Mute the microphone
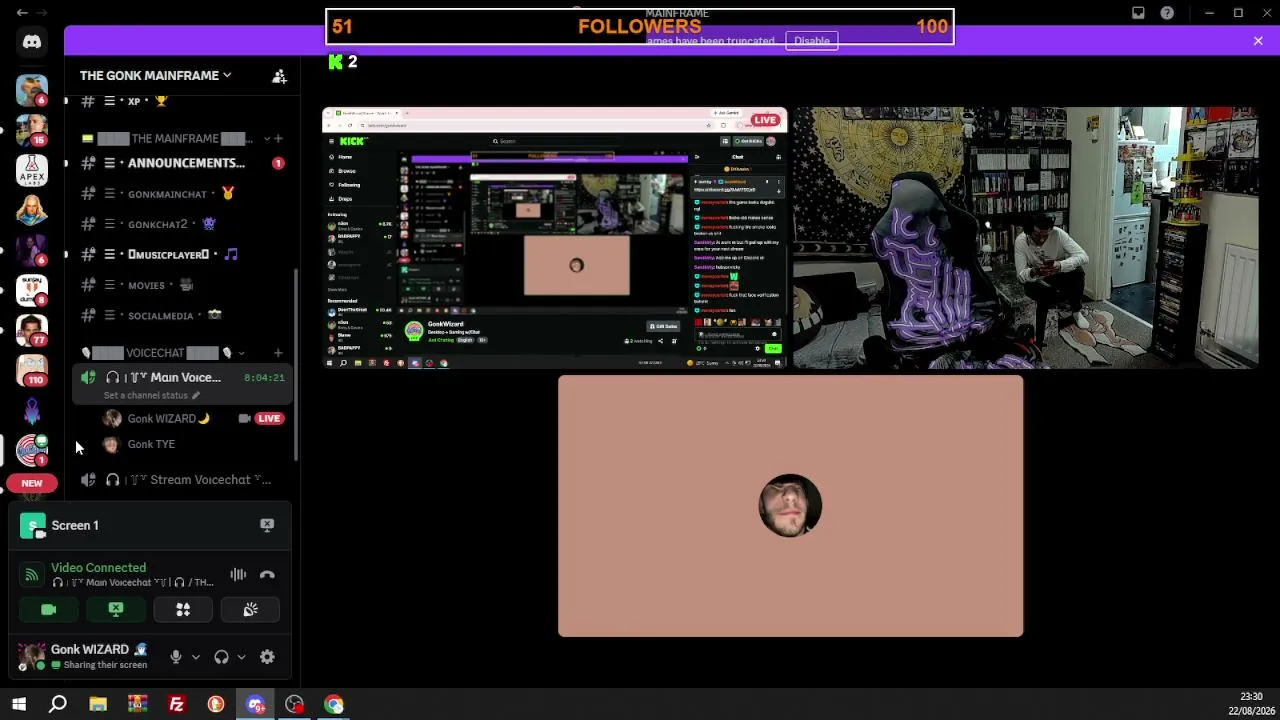The height and width of the screenshot is (720, 1280). click(176, 657)
